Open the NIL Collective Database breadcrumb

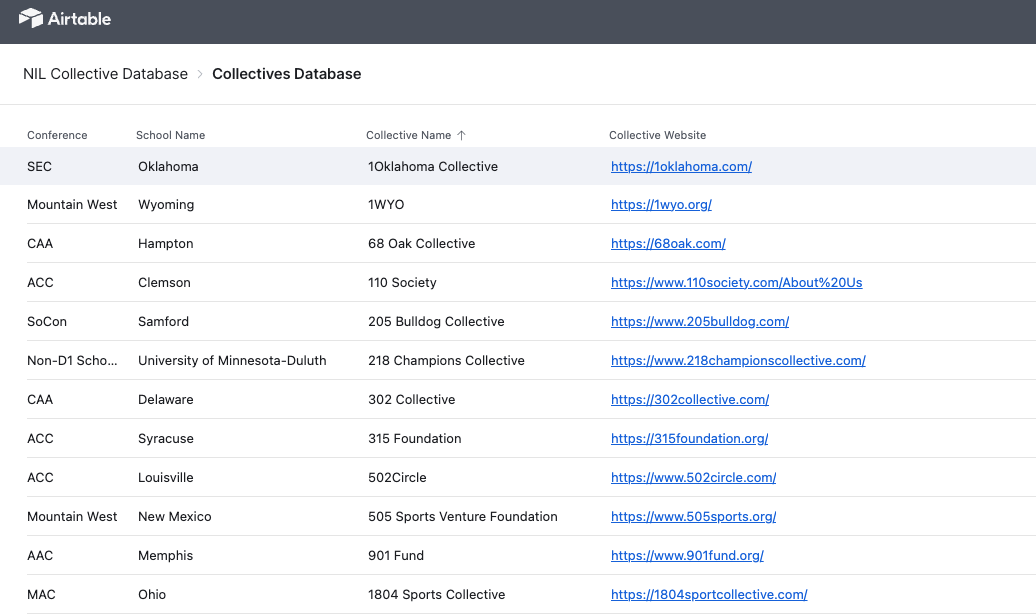pos(105,73)
